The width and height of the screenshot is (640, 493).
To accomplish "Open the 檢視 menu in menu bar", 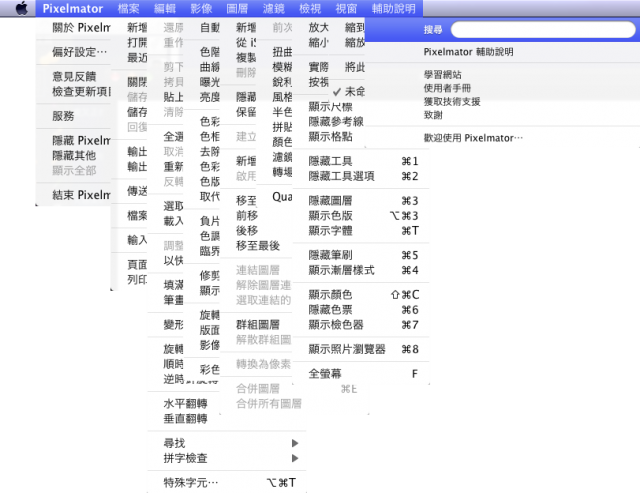I will point(310,9).
